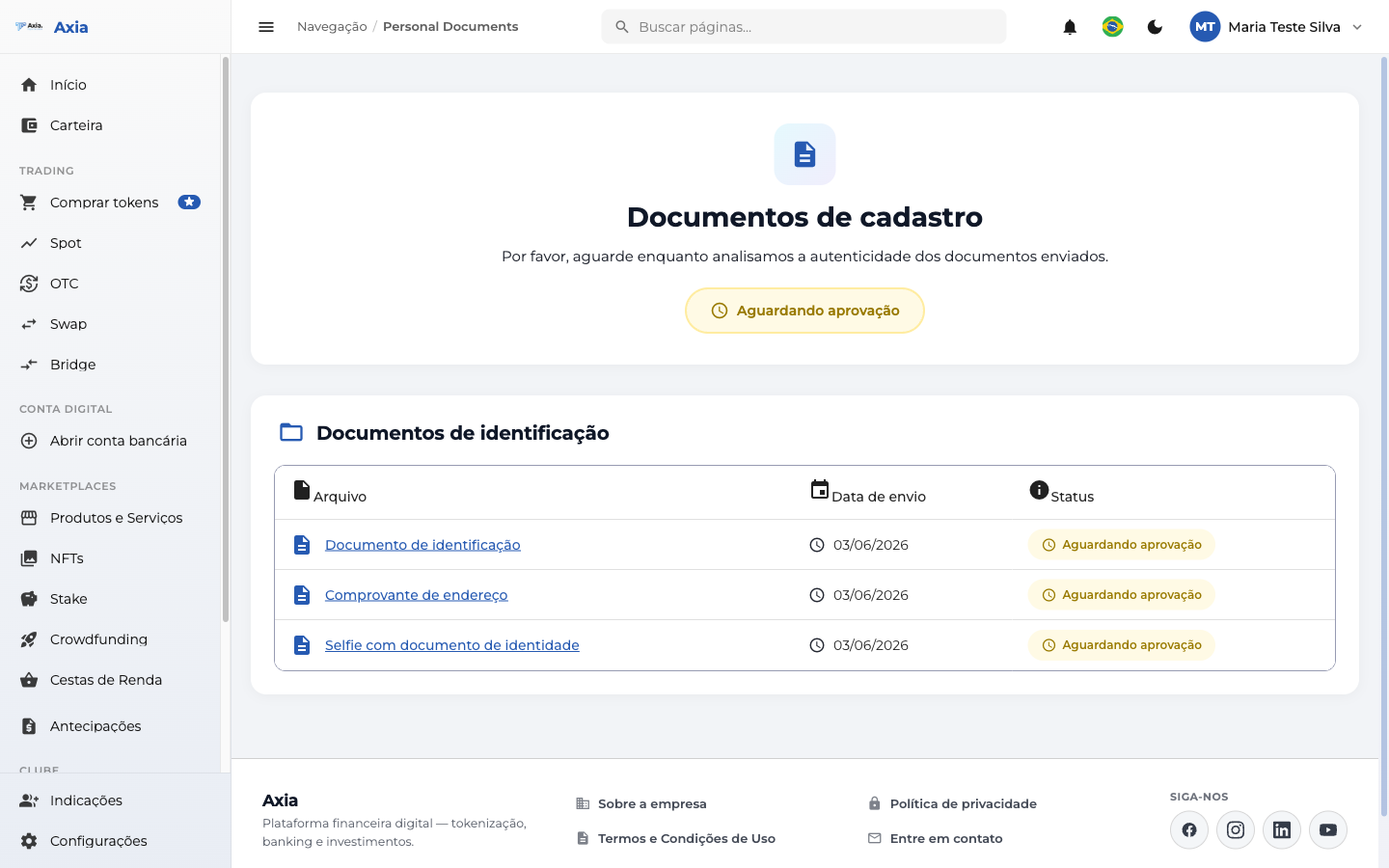Viewport: 1389px width, 868px height.
Task: Select the Brazil flag language icon
Action: pos(1112,27)
